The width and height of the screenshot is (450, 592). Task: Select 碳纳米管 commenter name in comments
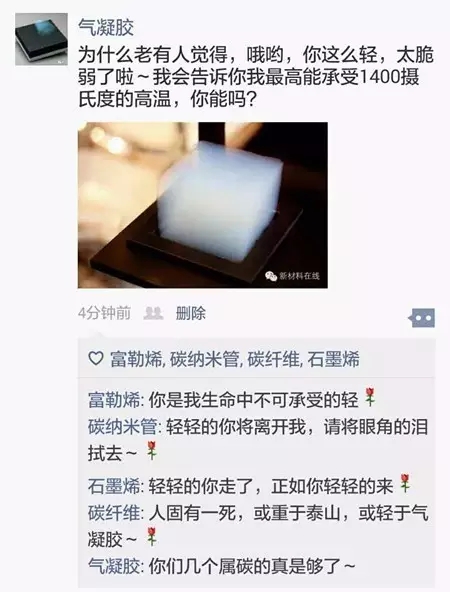pyautogui.click(x=123, y=427)
